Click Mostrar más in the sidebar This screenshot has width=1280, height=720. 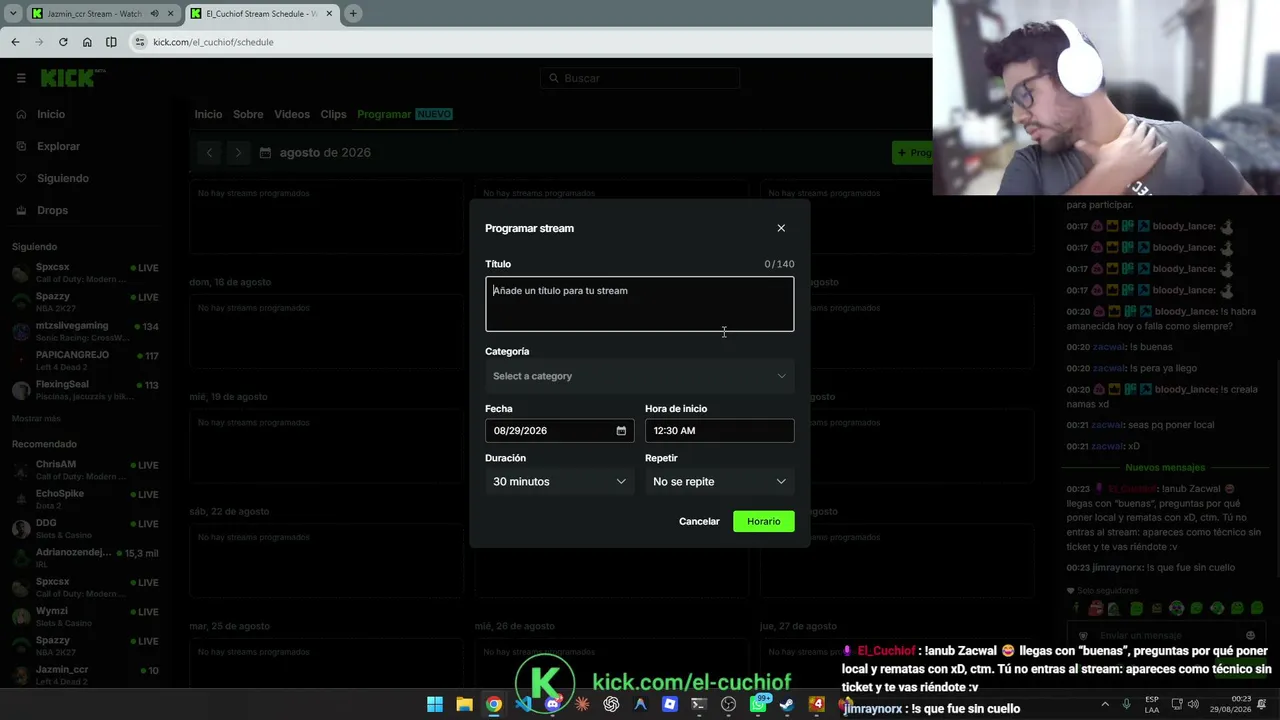pos(36,418)
